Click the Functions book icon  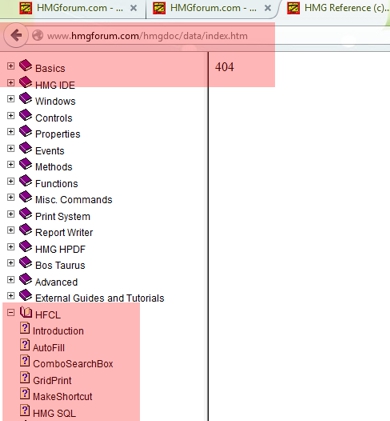[25, 181]
